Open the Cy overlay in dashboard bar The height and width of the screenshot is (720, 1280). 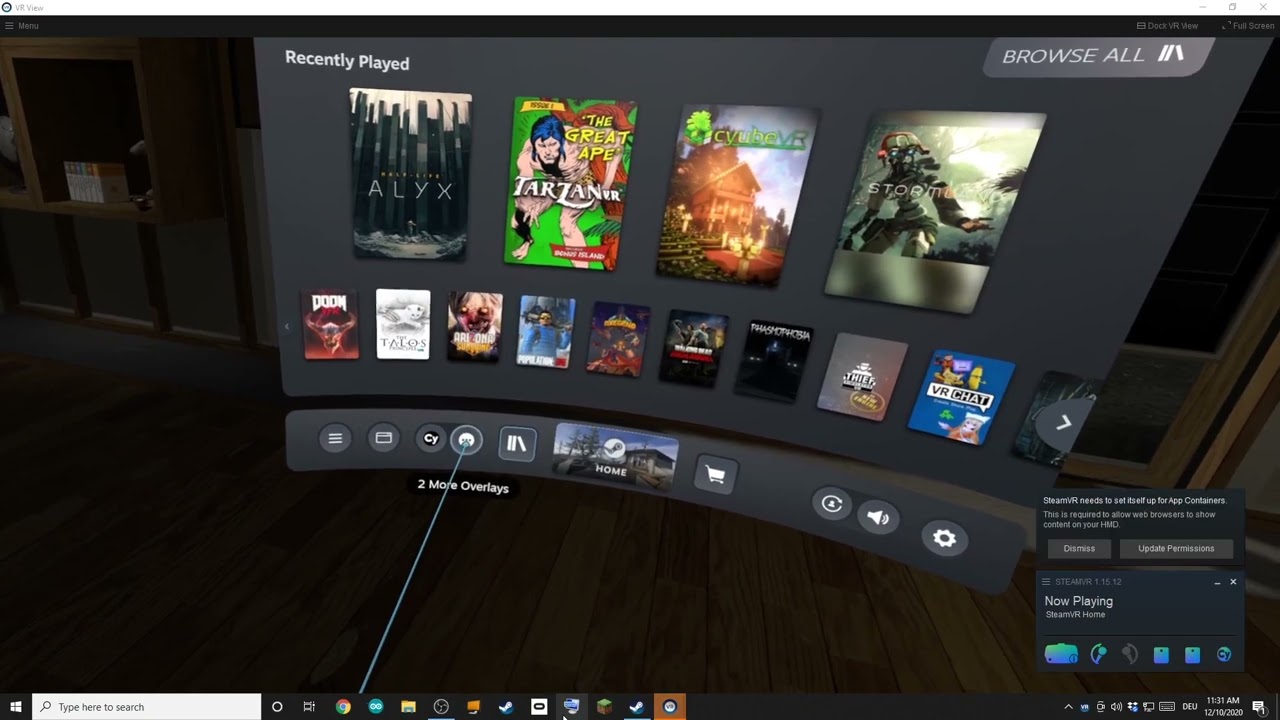(431, 439)
